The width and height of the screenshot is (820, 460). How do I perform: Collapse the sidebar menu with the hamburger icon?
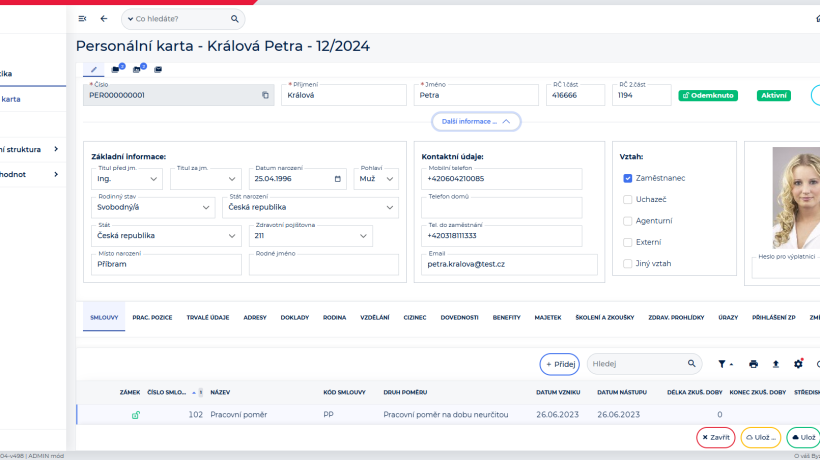tap(82, 19)
